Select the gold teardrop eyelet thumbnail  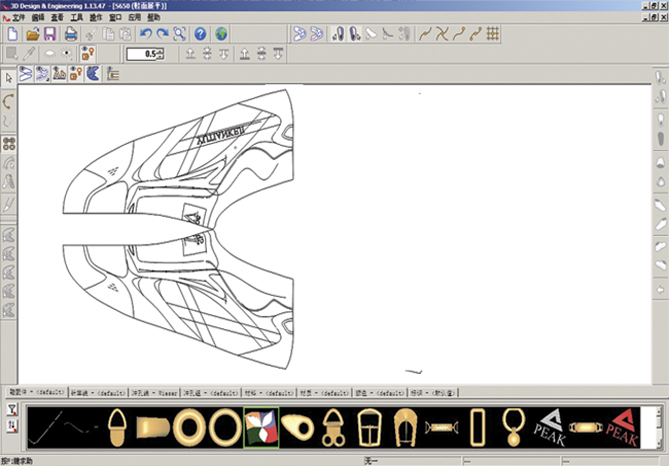(x=298, y=427)
